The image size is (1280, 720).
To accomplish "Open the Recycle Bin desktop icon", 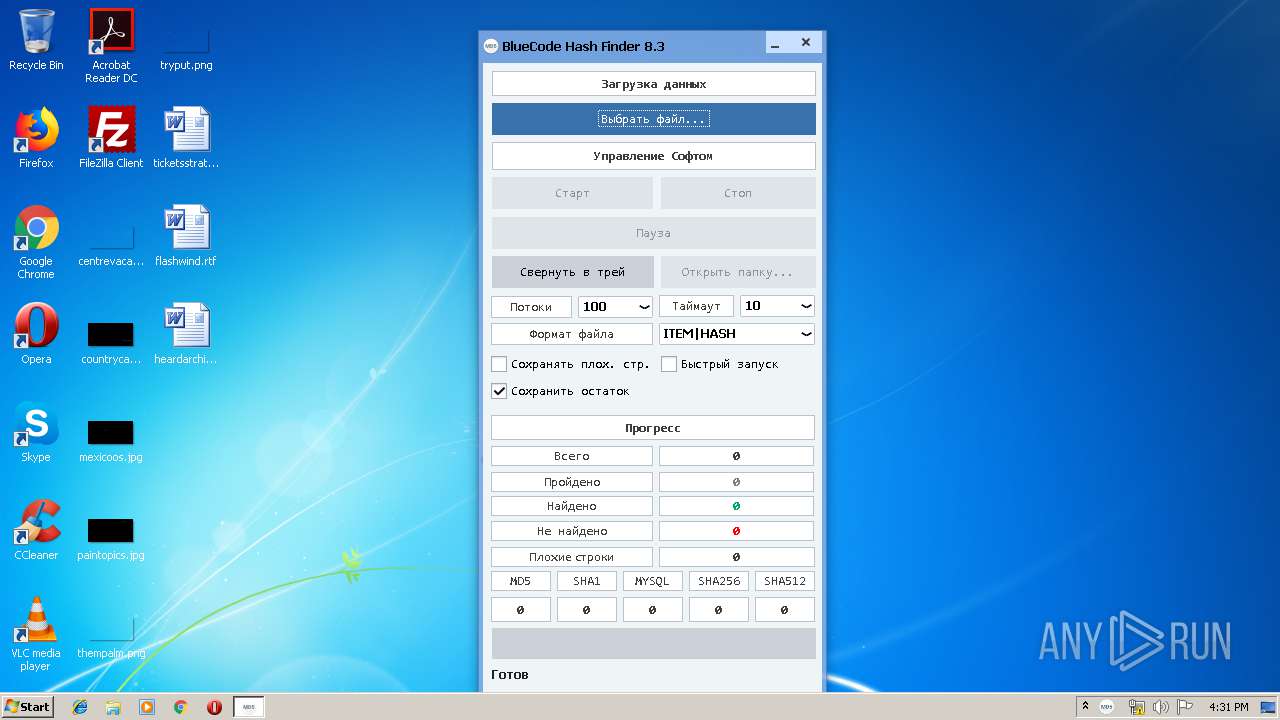I will (x=36, y=40).
